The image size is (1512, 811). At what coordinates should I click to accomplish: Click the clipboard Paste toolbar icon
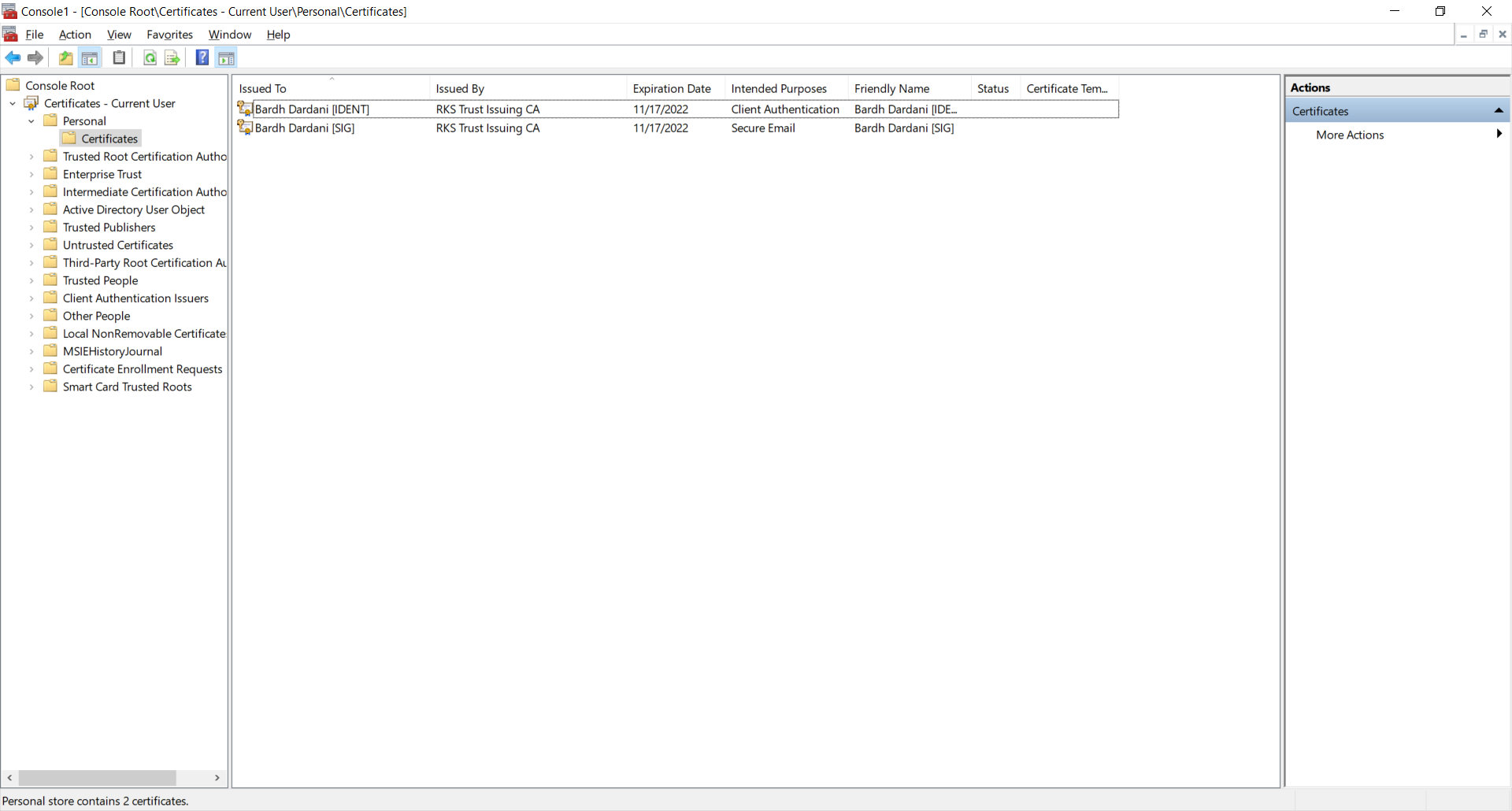pyautogui.click(x=119, y=57)
